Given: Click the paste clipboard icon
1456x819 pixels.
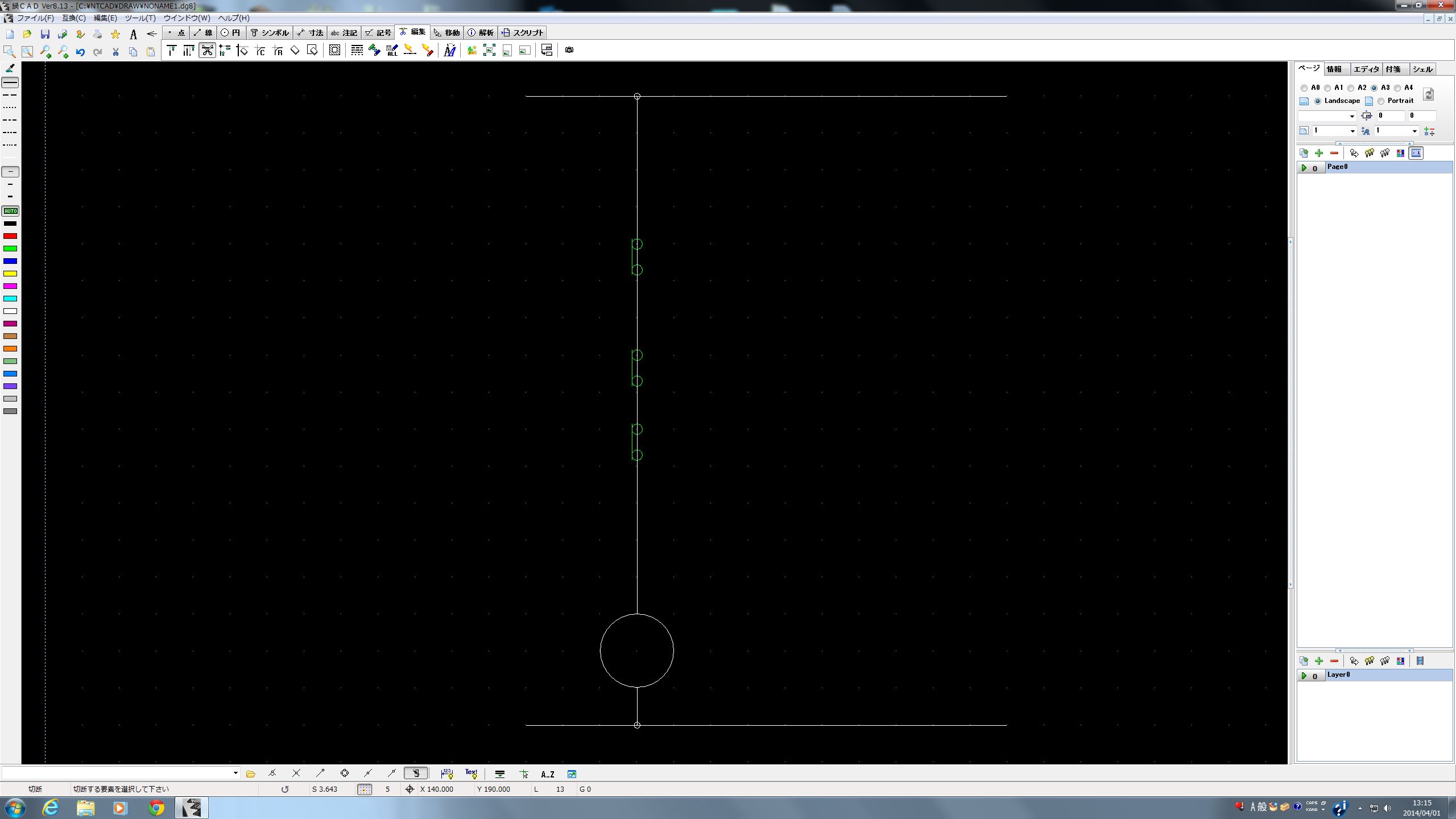Looking at the screenshot, I should [x=151, y=52].
